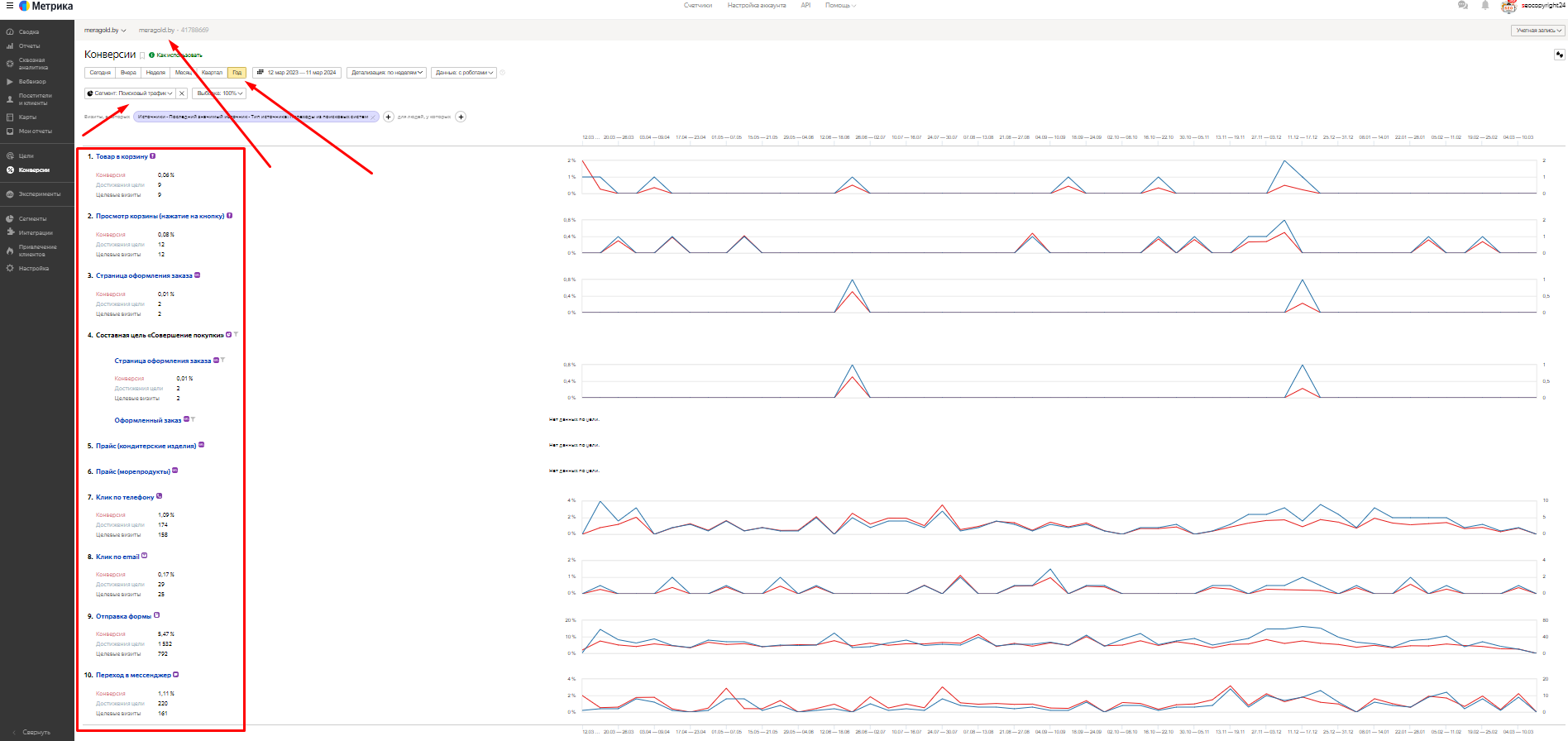Open Вебвизор in the sidebar

point(32,82)
